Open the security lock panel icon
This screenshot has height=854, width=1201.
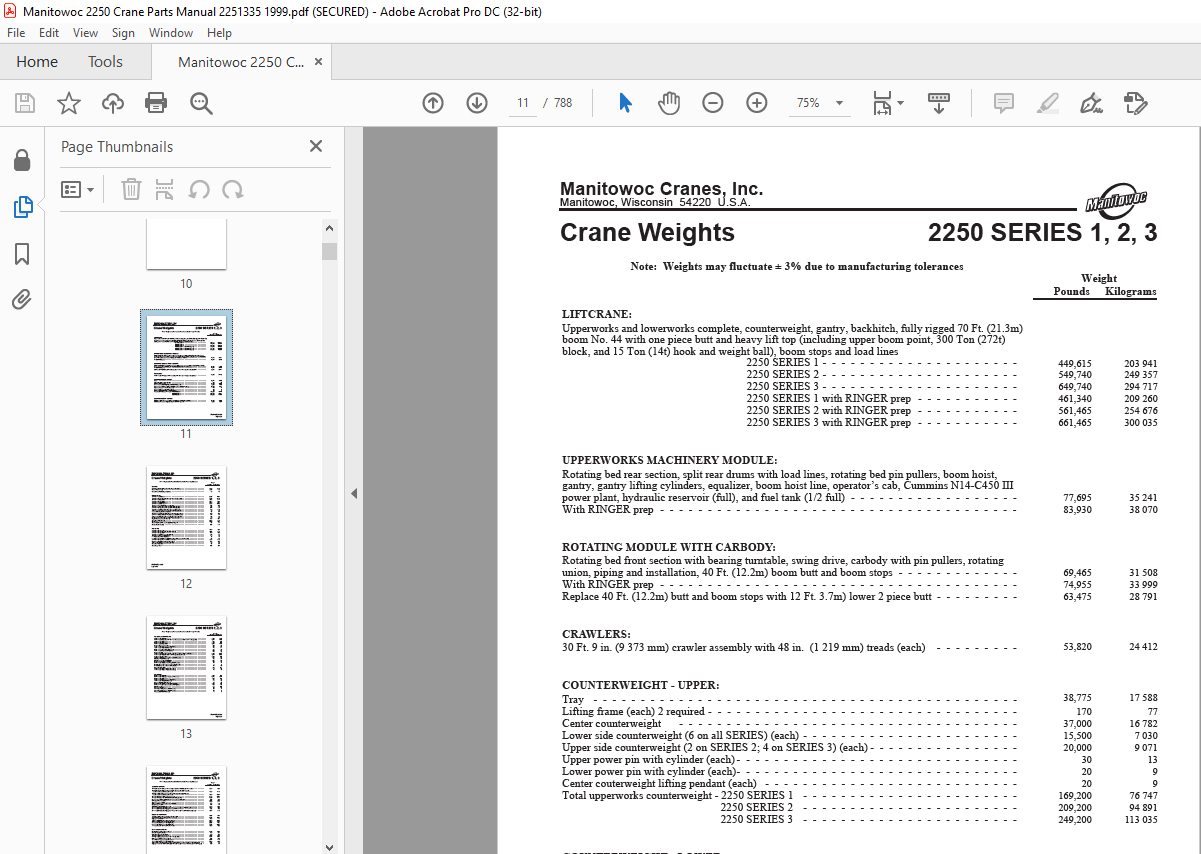click(22, 161)
